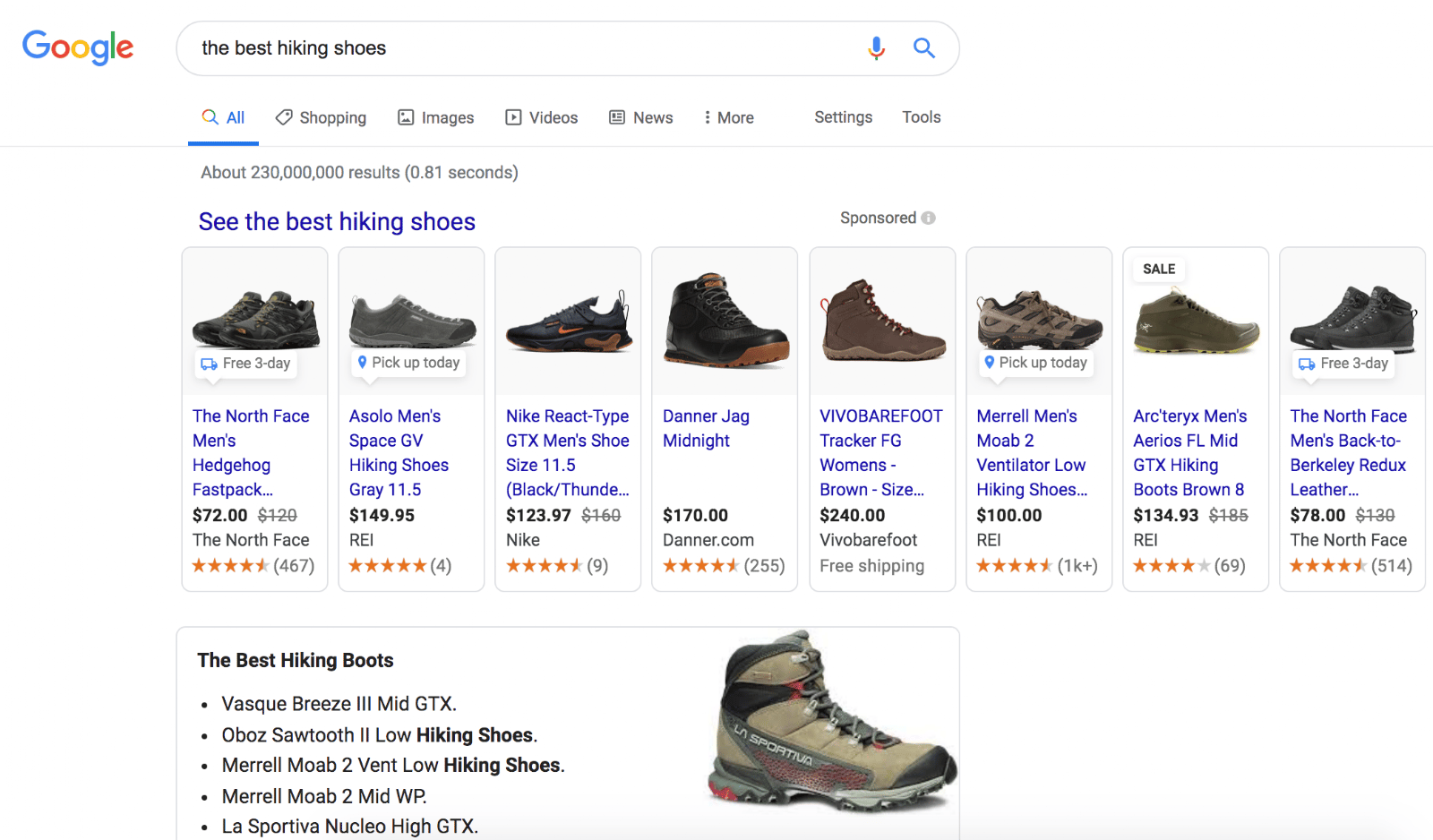Click the $100.00 Merrell price
This screenshot has width=1433, height=840.
point(1009,515)
